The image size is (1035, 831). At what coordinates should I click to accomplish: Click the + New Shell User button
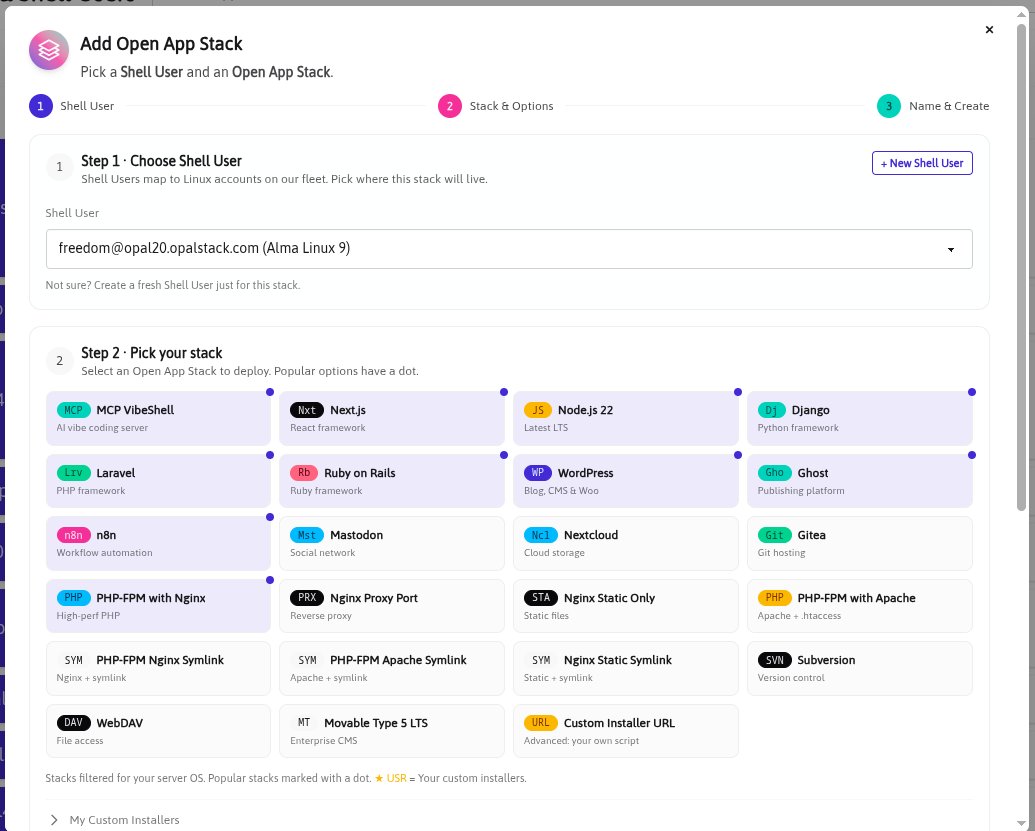(921, 163)
